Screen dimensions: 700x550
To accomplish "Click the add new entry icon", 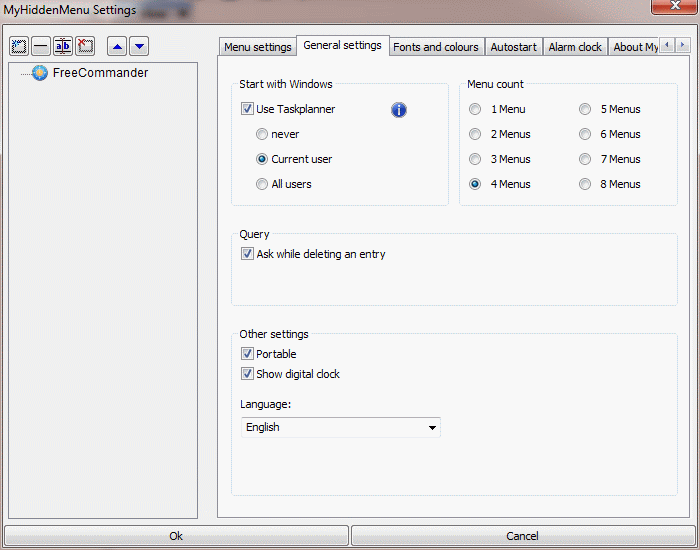I will pyautogui.click(x=19, y=46).
